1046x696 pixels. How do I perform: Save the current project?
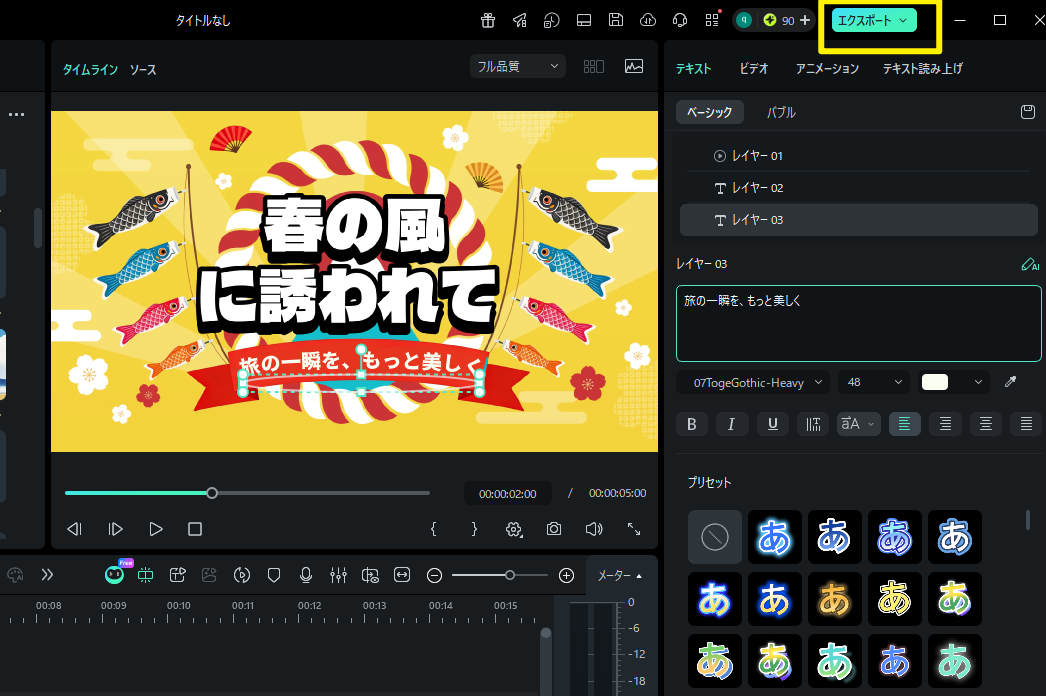click(x=615, y=19)
